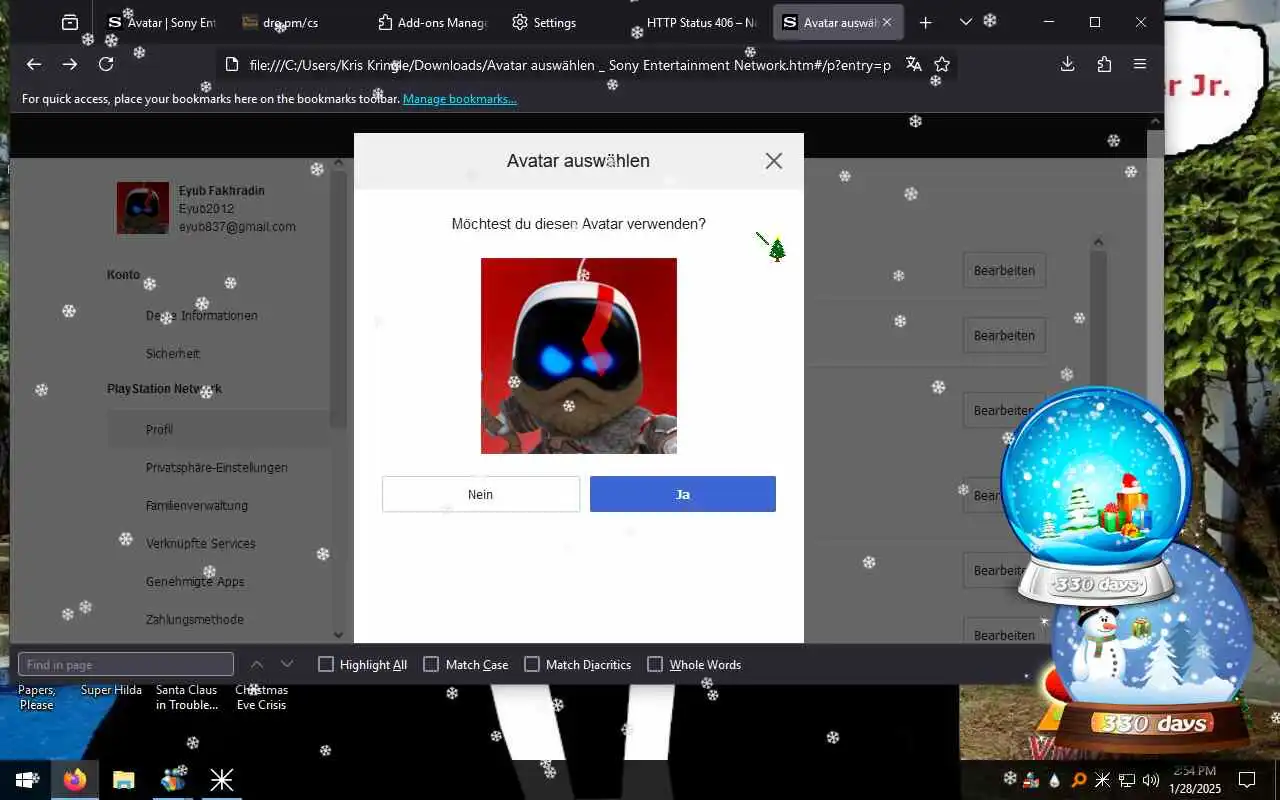Click the Firefox icon in the taskbar
Image resolution: width=1280 pixels, height=800 pixels.
(x=75, y=780)
